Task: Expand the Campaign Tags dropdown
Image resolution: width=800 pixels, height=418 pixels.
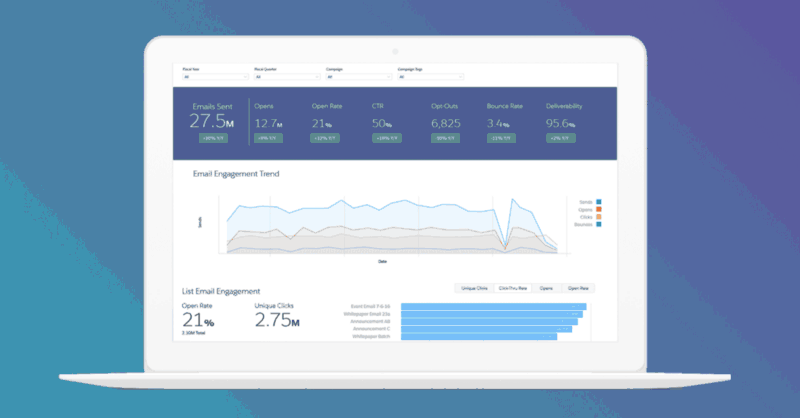Action: tap(431, 76)
